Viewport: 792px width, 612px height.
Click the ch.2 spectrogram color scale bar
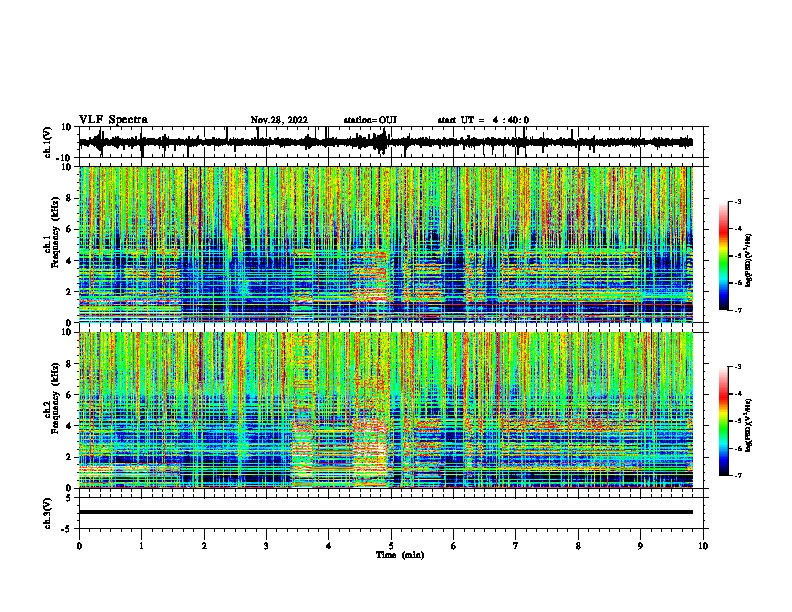coord(723,421)
